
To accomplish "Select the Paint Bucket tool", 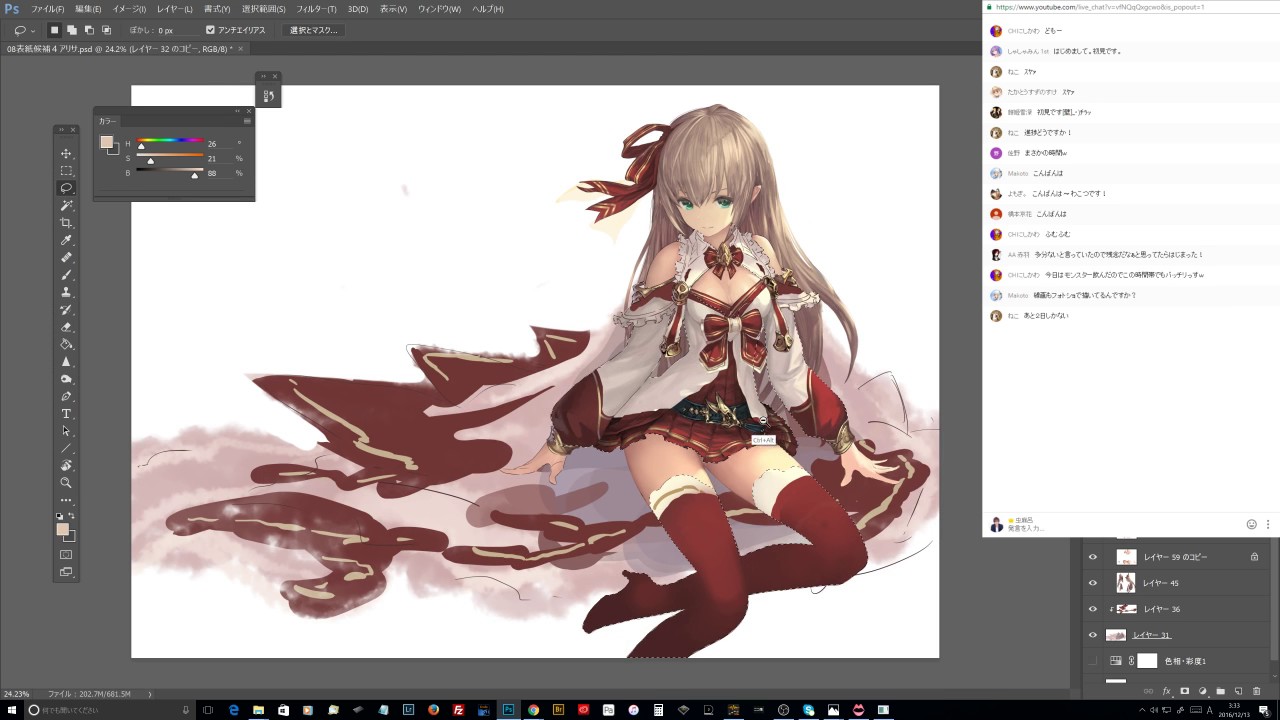I will click(66, 344).
